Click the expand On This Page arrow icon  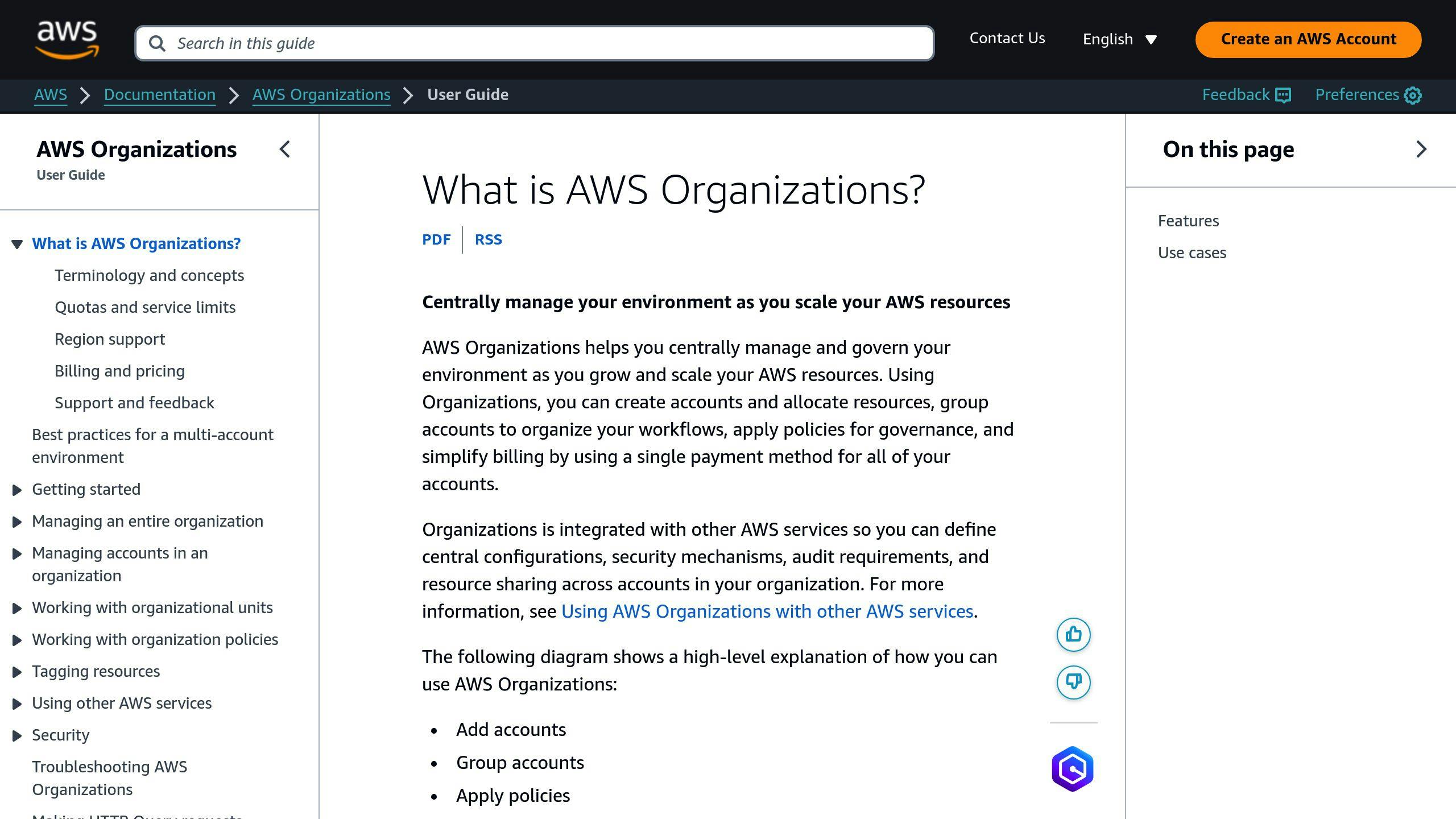pos(1421,150)
